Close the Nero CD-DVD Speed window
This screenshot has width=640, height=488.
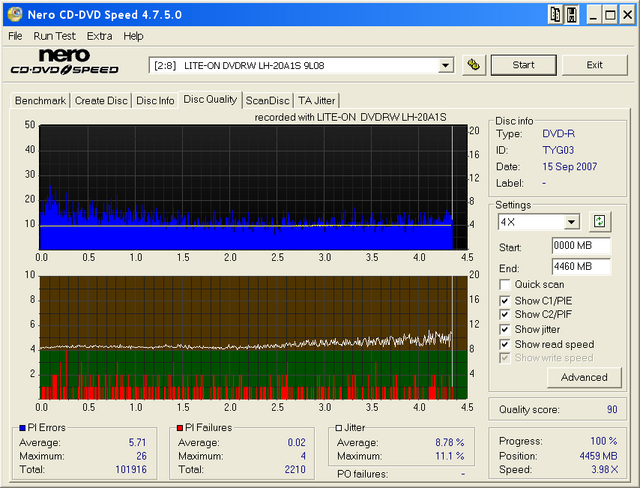[x=627, y=15]
